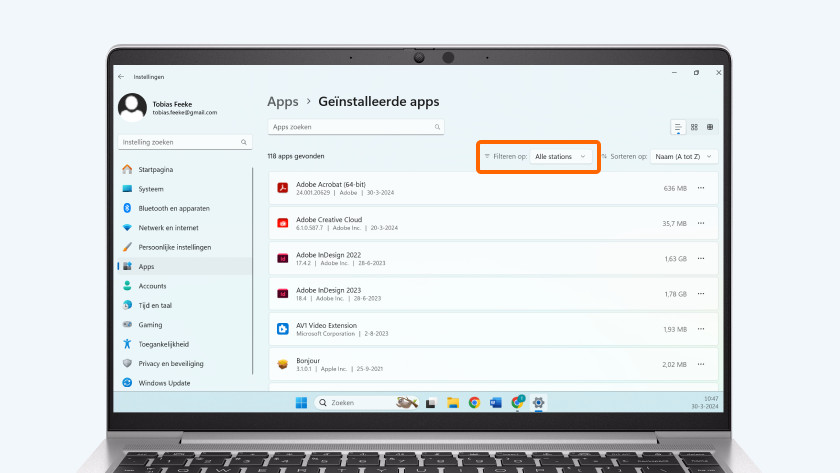
Task: Open the 'Naam (A tot Z)' sort dropdown
Action: tap(683, 157)
